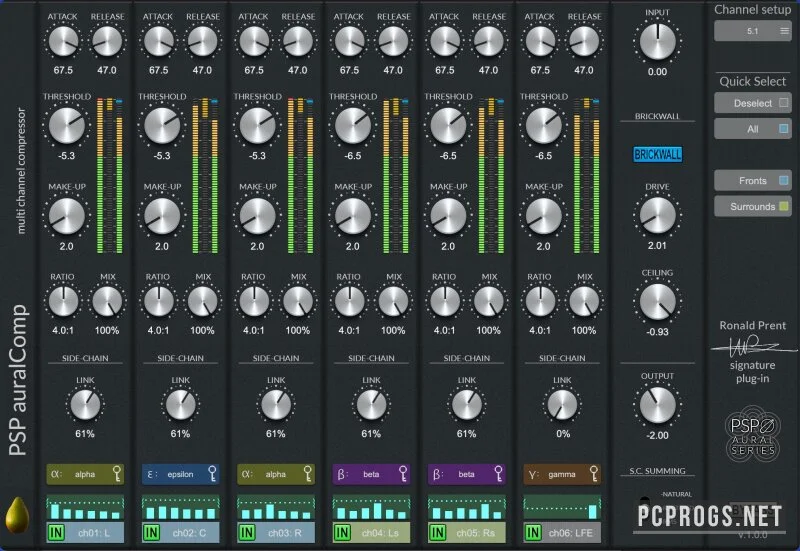Tick the blue checkbox beside All
The image size is (800, 551).
coord(784,129)
